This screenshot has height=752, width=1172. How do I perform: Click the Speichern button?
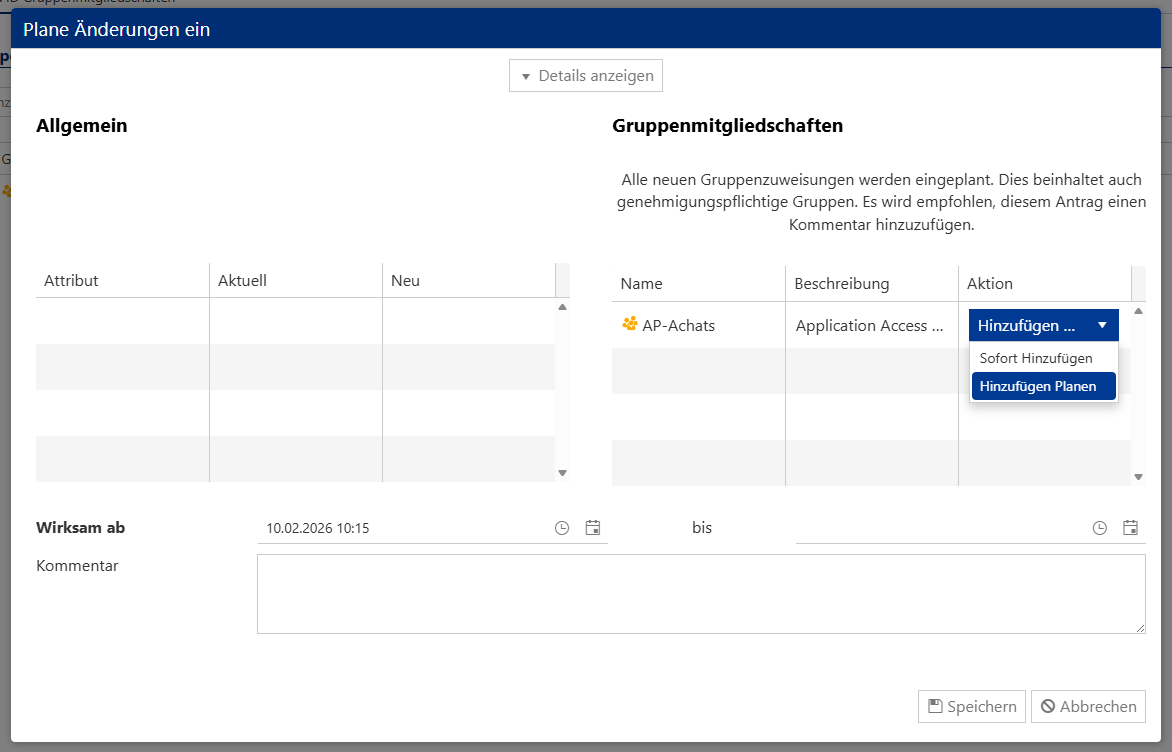[972, 706]
